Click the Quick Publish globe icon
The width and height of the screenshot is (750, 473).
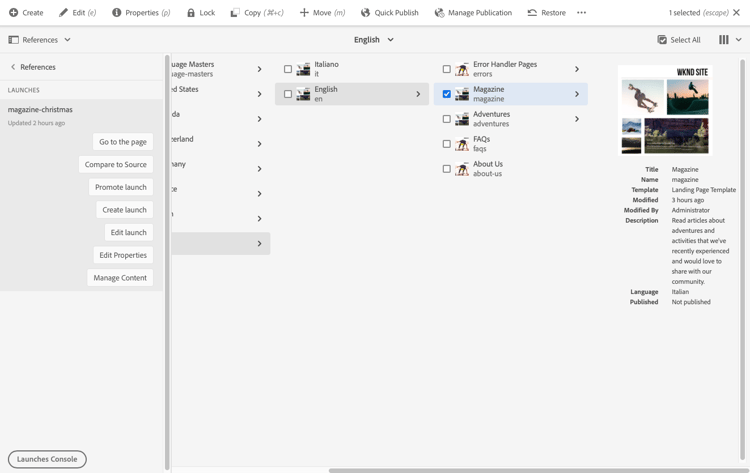pos(366,13)
